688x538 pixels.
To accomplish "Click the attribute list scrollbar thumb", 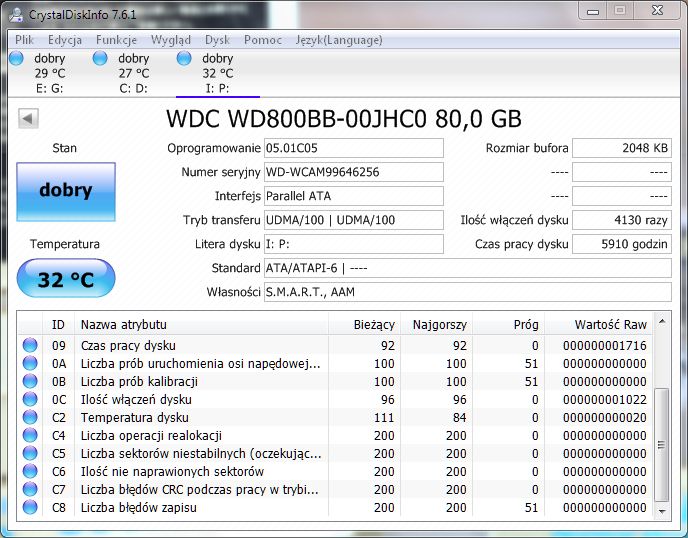I will tap(662, 445).
